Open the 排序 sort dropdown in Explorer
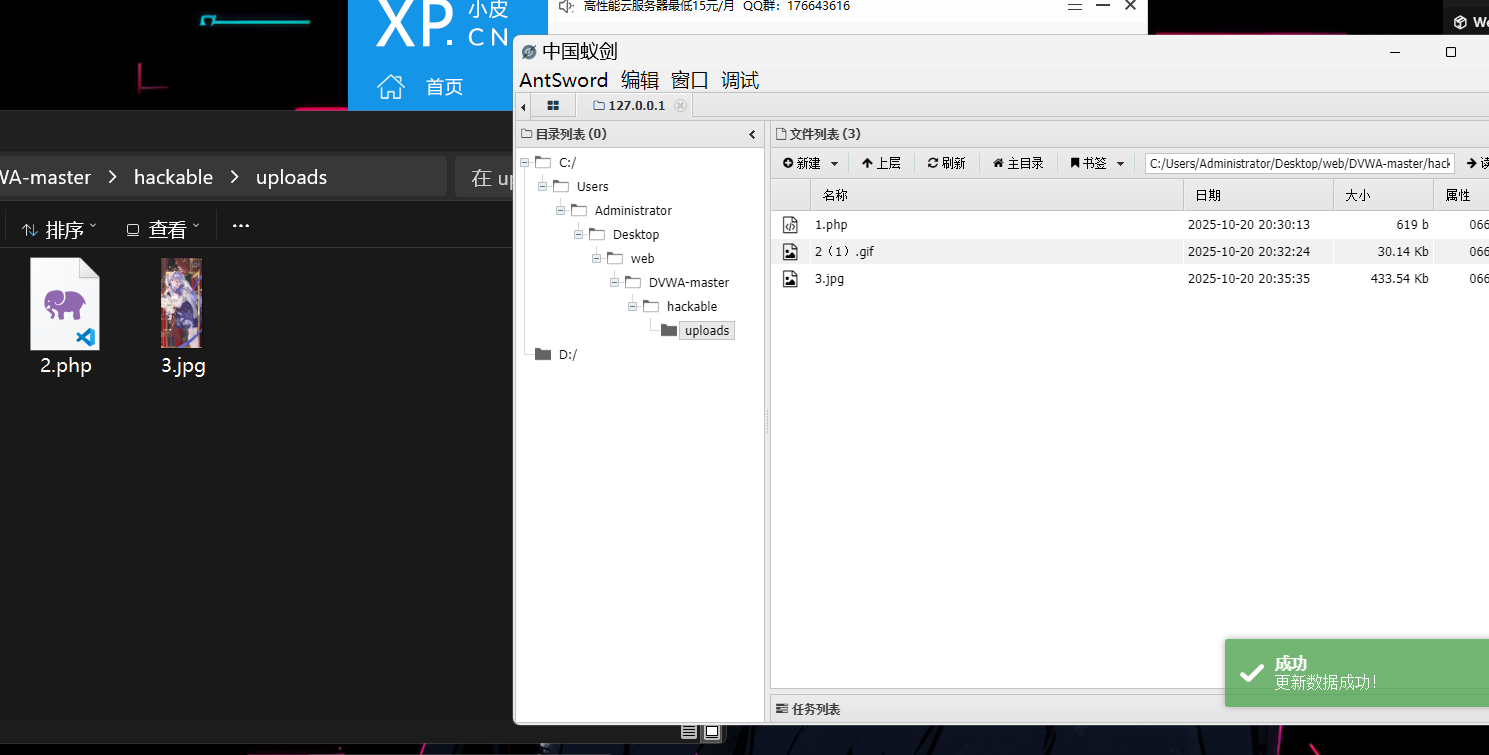 click(x=60, y=229)
